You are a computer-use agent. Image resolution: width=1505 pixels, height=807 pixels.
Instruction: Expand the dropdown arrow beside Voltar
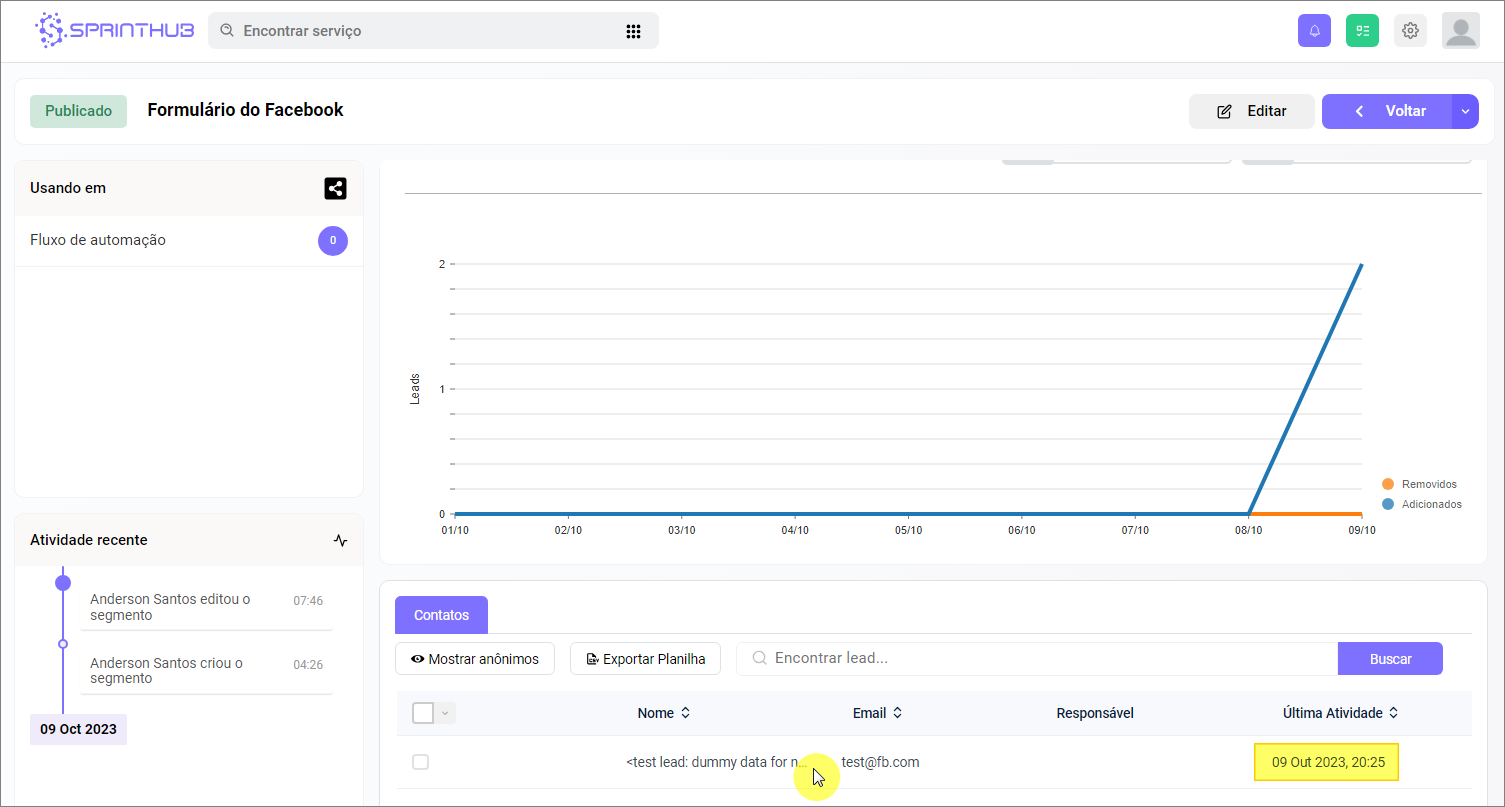(1465, 112)
